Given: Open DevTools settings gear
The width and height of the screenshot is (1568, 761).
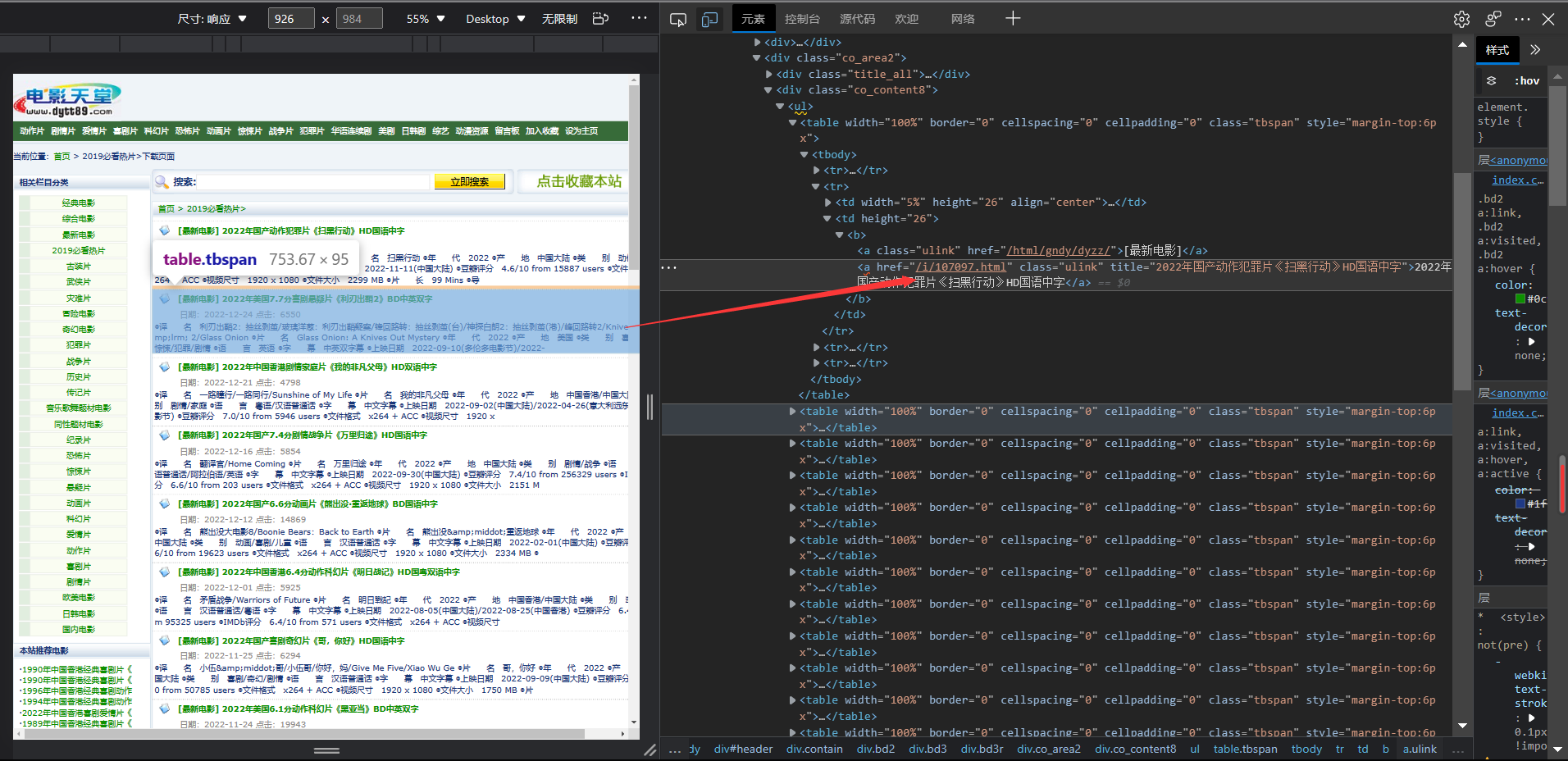Looking at the screenshot, I should (x=1461, y=19).
